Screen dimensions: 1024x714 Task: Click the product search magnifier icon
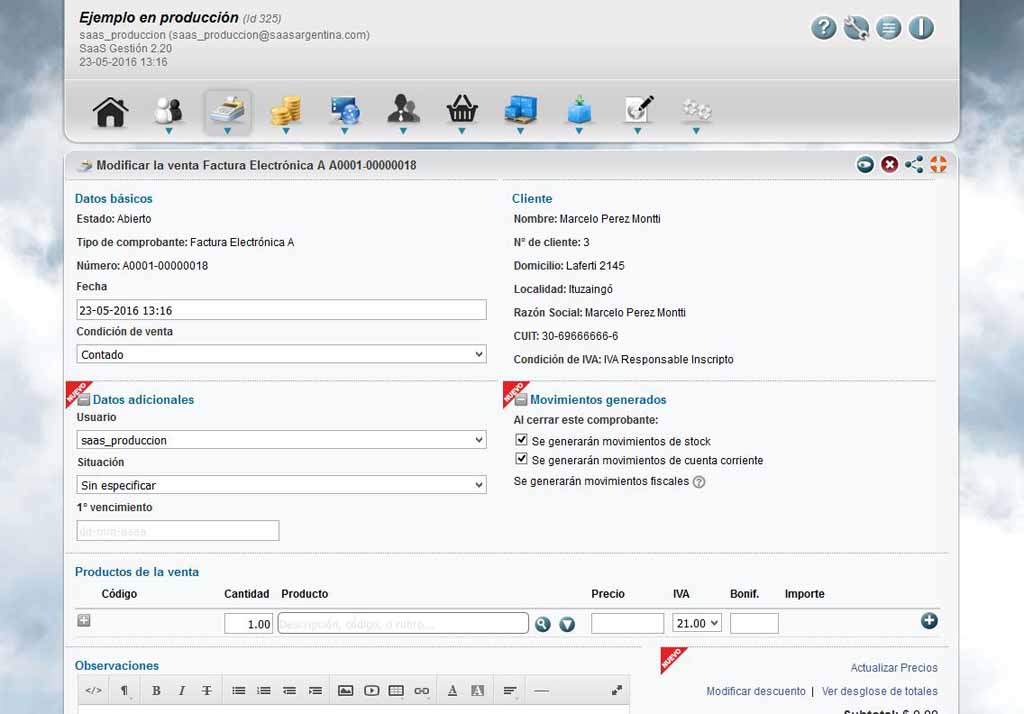tap(543, 624)
